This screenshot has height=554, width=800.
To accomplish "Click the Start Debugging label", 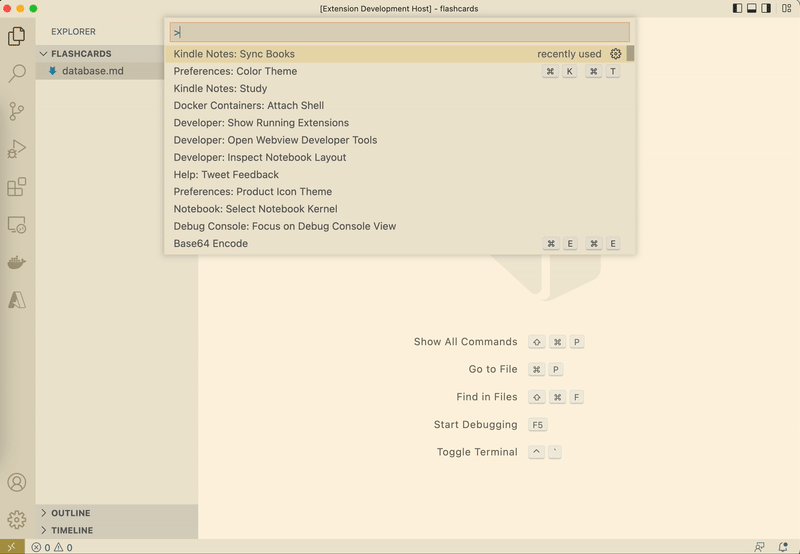I will tap(476, 424).
